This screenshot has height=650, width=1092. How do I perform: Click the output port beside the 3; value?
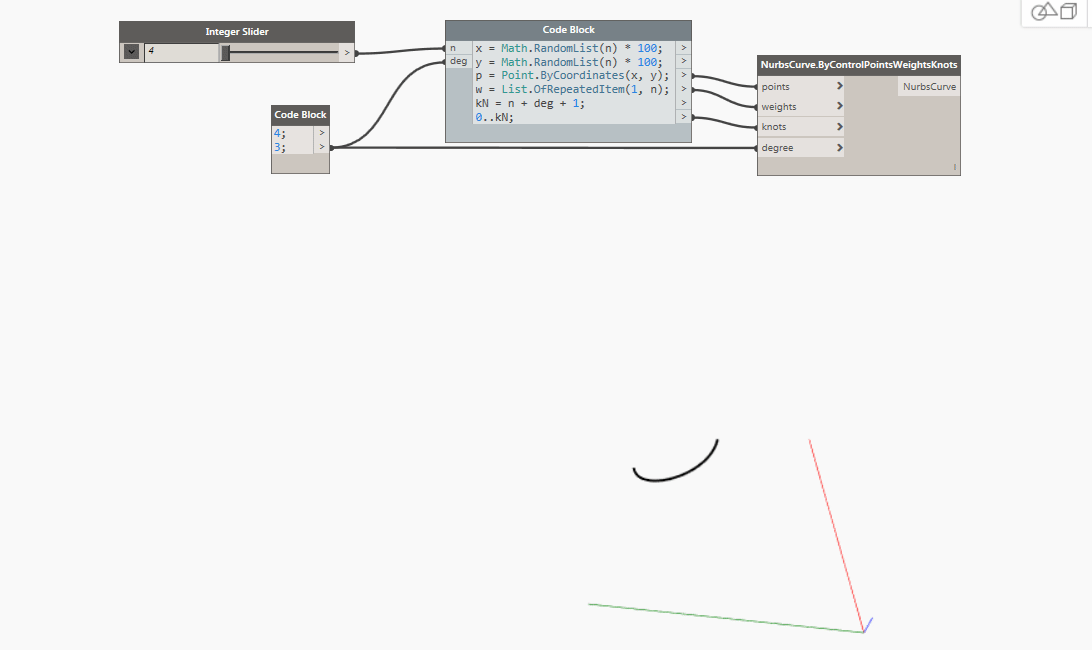click(x=321, y=146)
